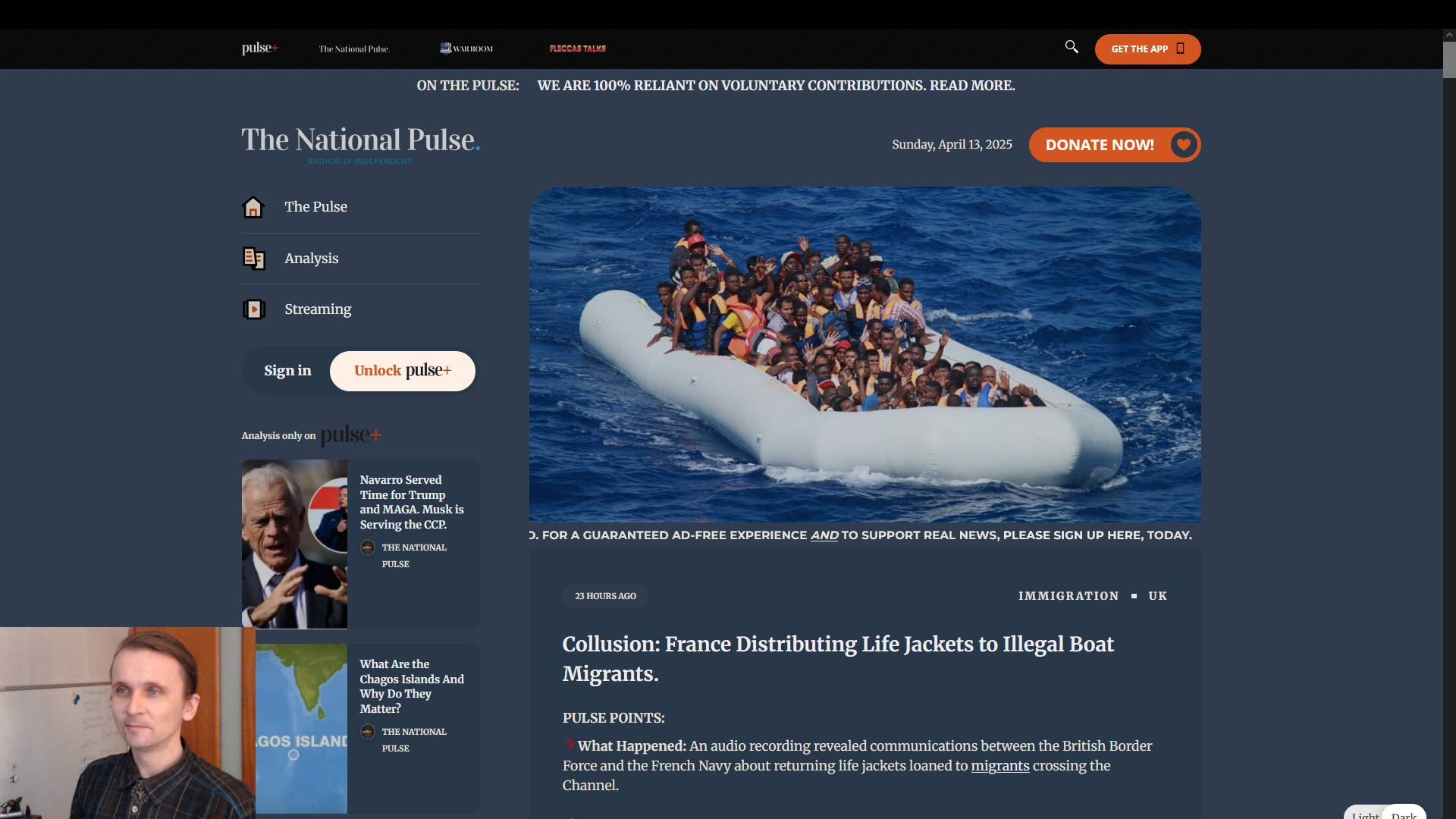Click the home icon beside The Pulse
This screenshot has height=819, width=1456.
point(253,207)
